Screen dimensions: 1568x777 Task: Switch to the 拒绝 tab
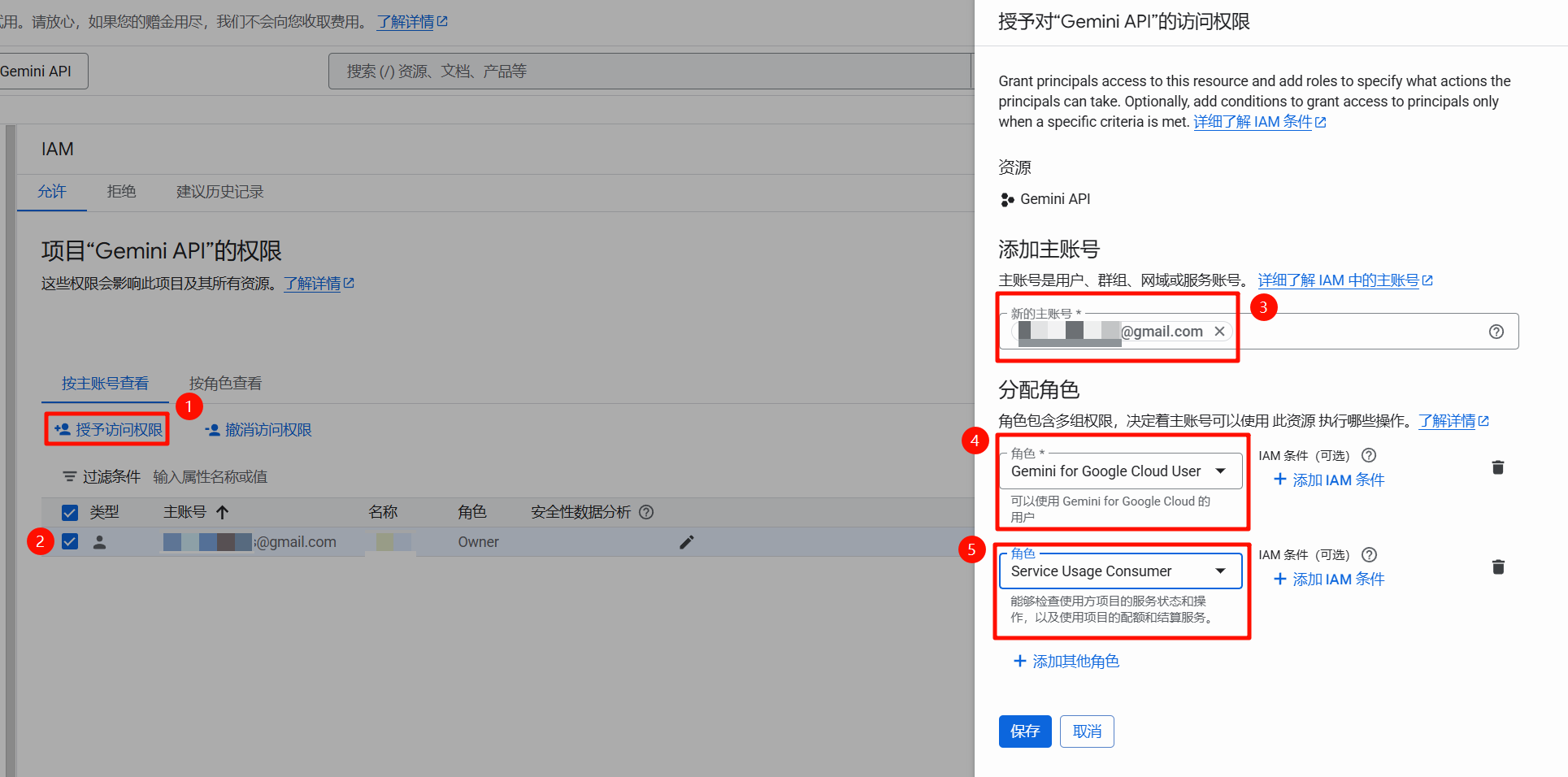(x=121, y=192)
